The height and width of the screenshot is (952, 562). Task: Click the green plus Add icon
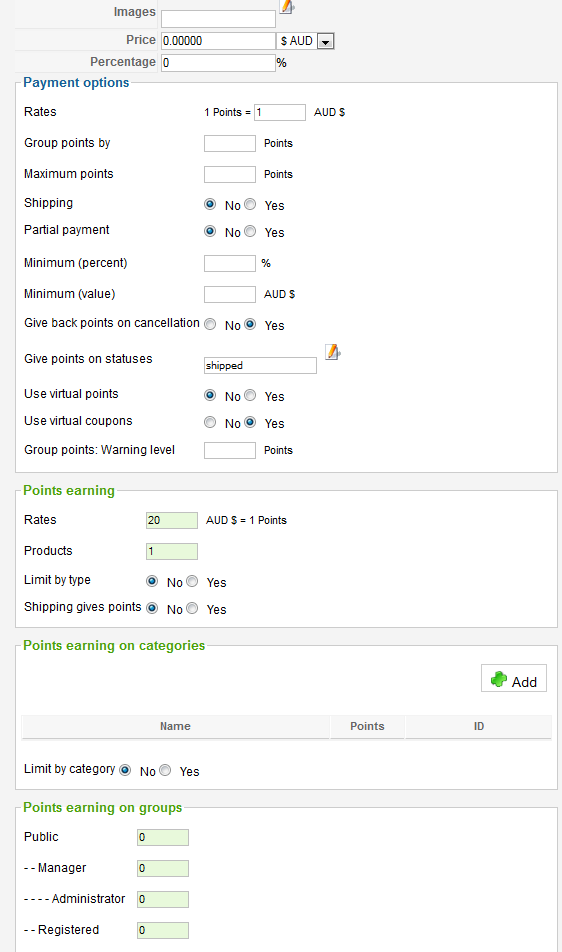(499, 679)
